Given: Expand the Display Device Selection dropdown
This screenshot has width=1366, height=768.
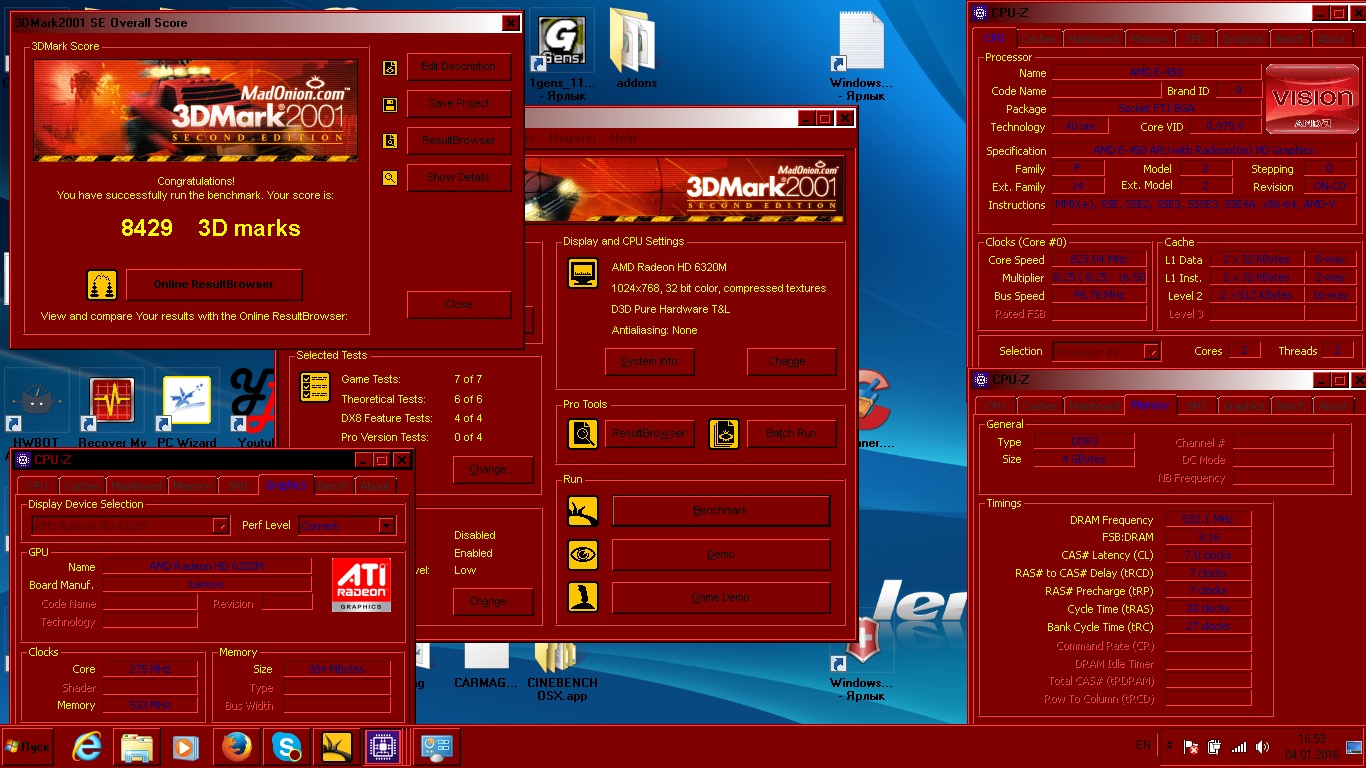Looking at the screenshot, I should (x=221, y=526).
